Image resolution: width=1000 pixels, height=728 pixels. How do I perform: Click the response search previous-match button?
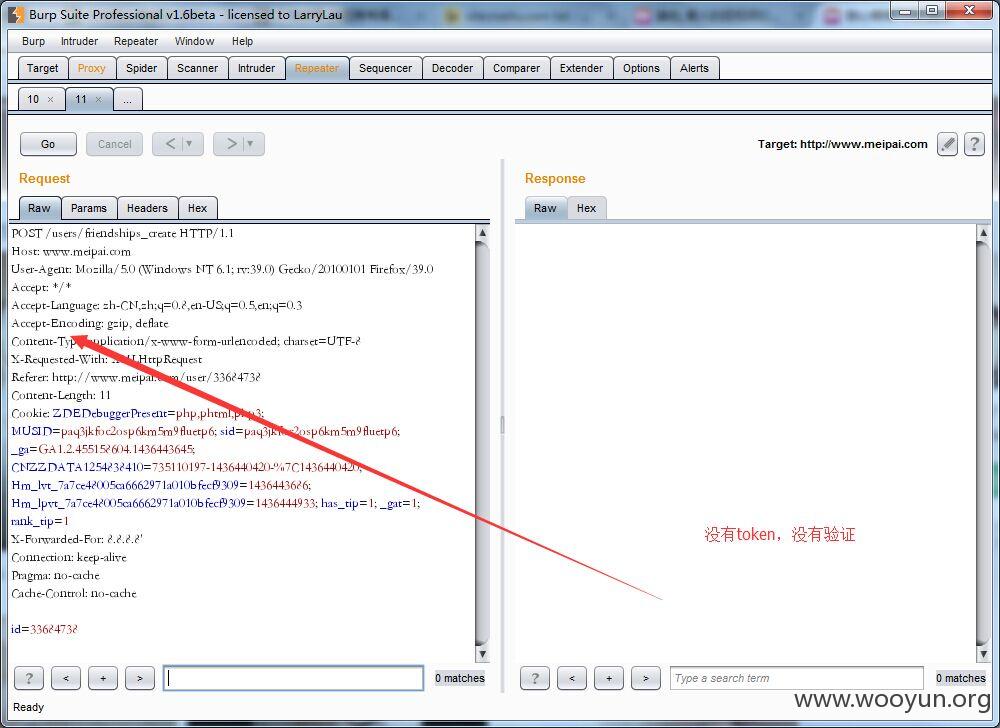click(571, 678)
